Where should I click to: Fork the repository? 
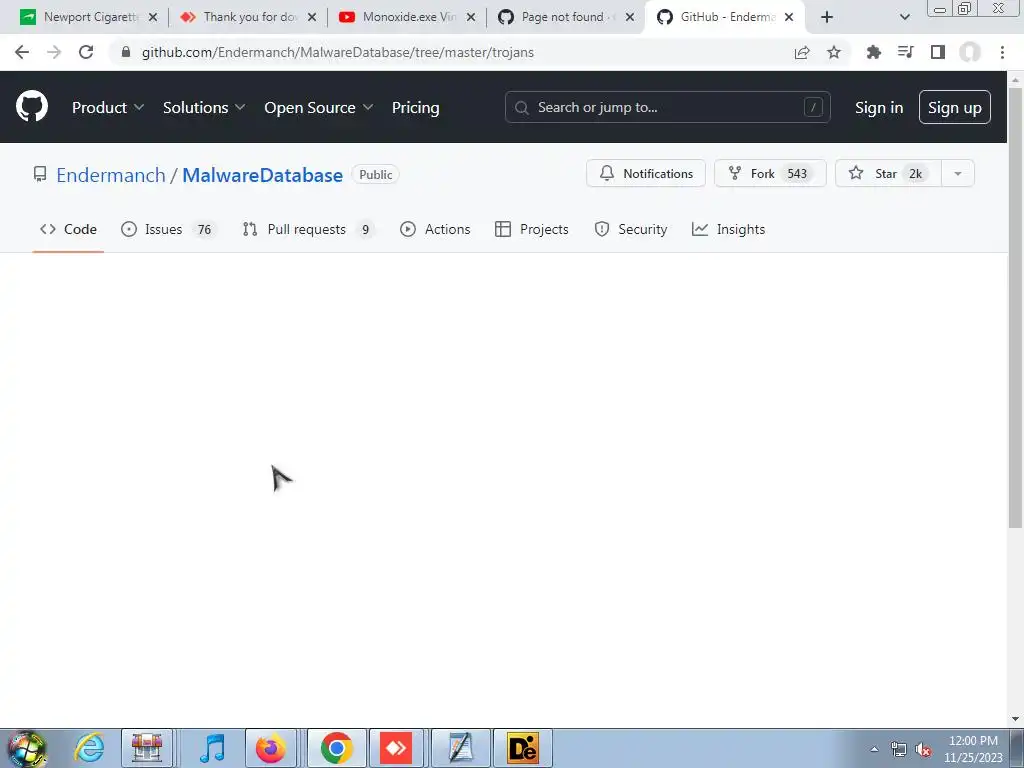tap(770, 173)
